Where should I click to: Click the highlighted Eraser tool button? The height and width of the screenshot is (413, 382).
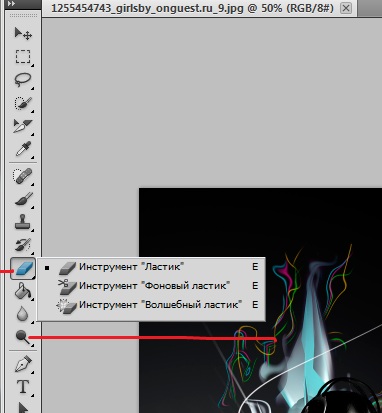click(23, 268)
